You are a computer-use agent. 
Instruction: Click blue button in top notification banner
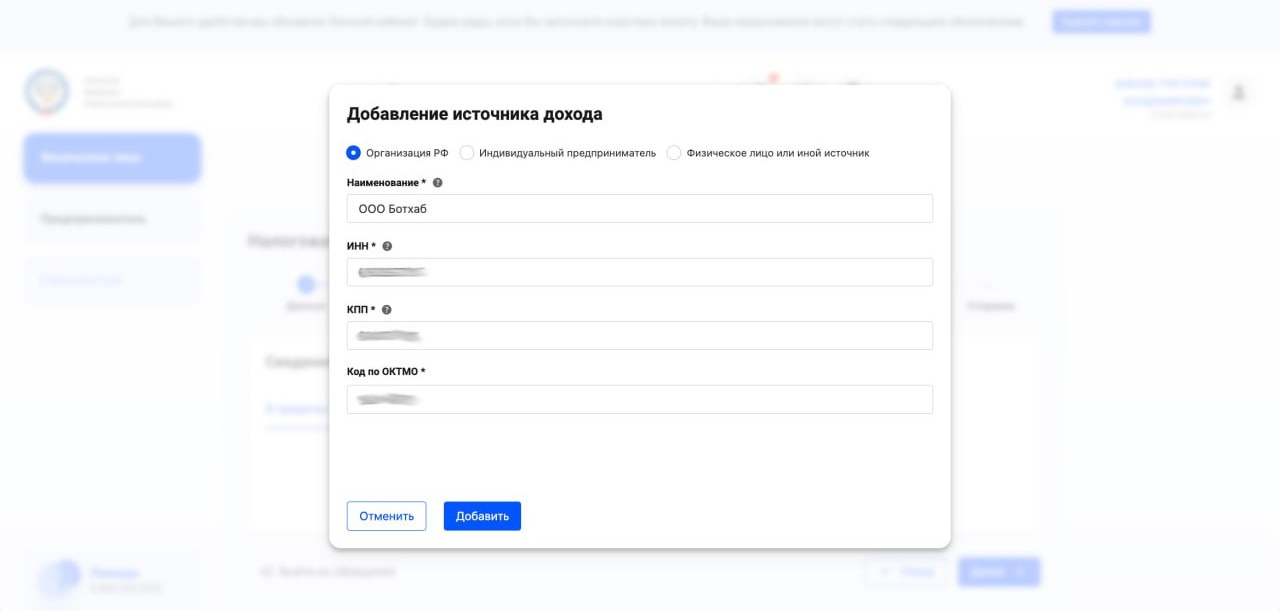click(x=1101, y=22)
